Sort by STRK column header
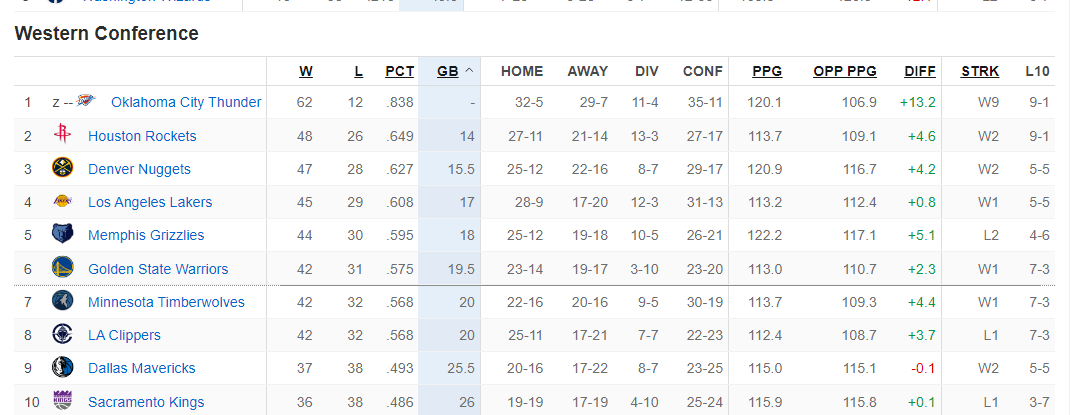 tap(980, 71)
